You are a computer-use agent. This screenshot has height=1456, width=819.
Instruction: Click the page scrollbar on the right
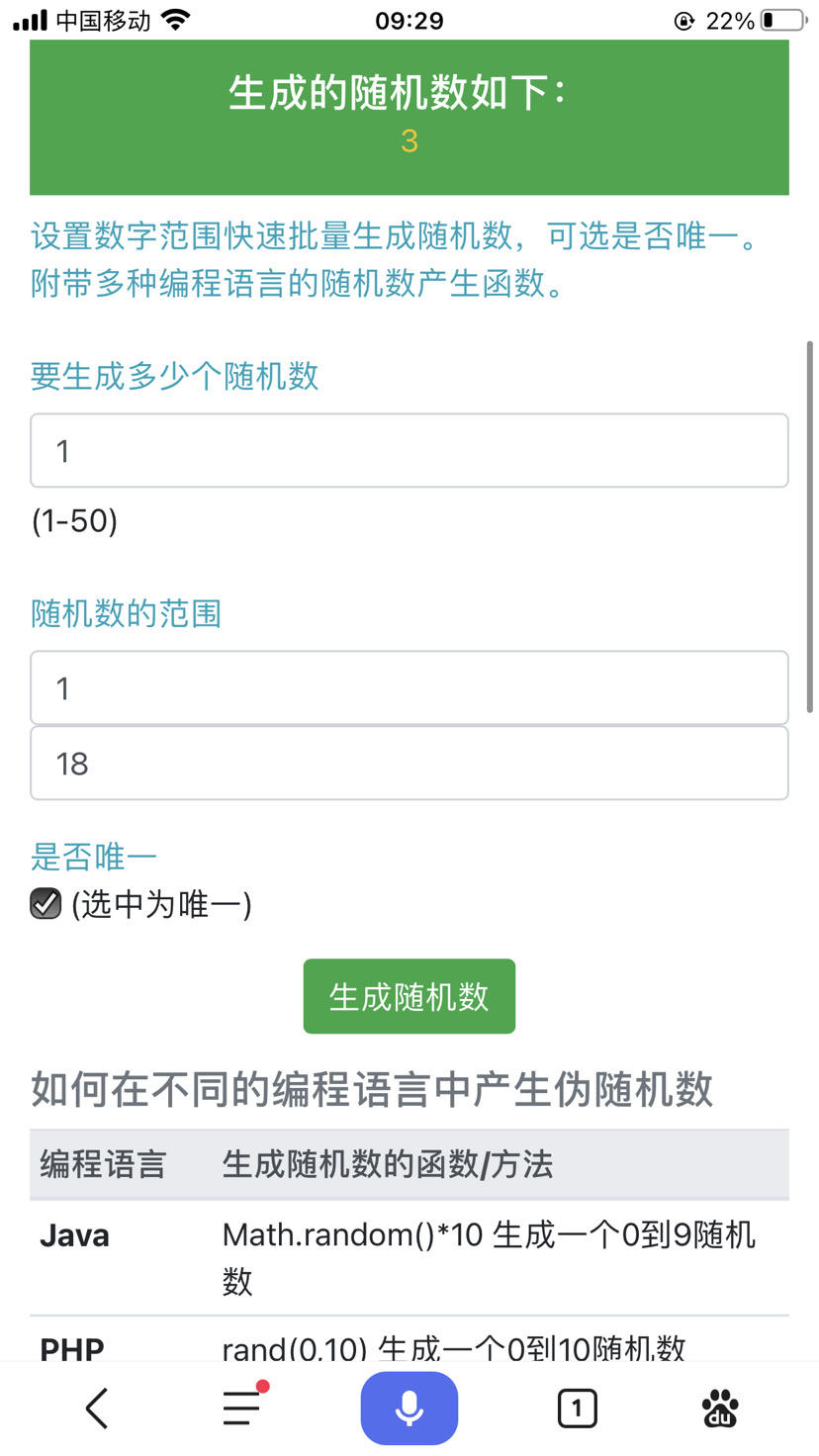click(x=810, y=526)
